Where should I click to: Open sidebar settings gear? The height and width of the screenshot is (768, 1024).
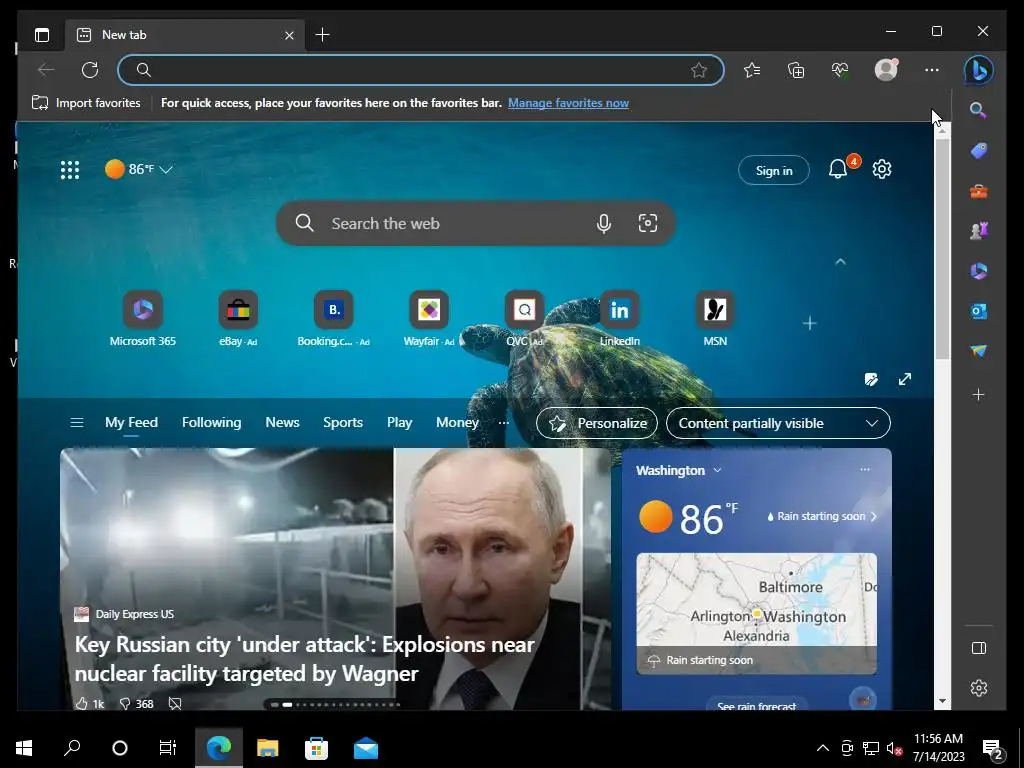978,688
